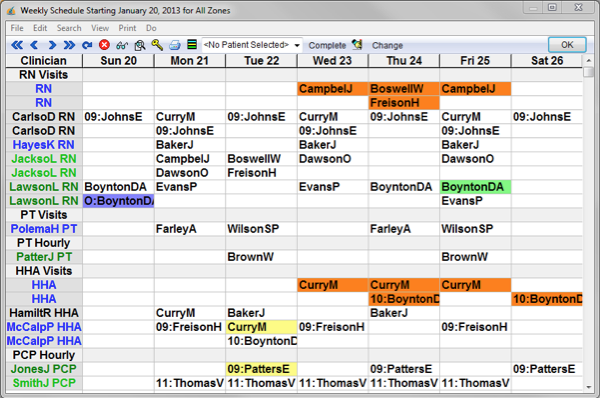Open the Do menu

pyautogui.click(x=151, y=28)
